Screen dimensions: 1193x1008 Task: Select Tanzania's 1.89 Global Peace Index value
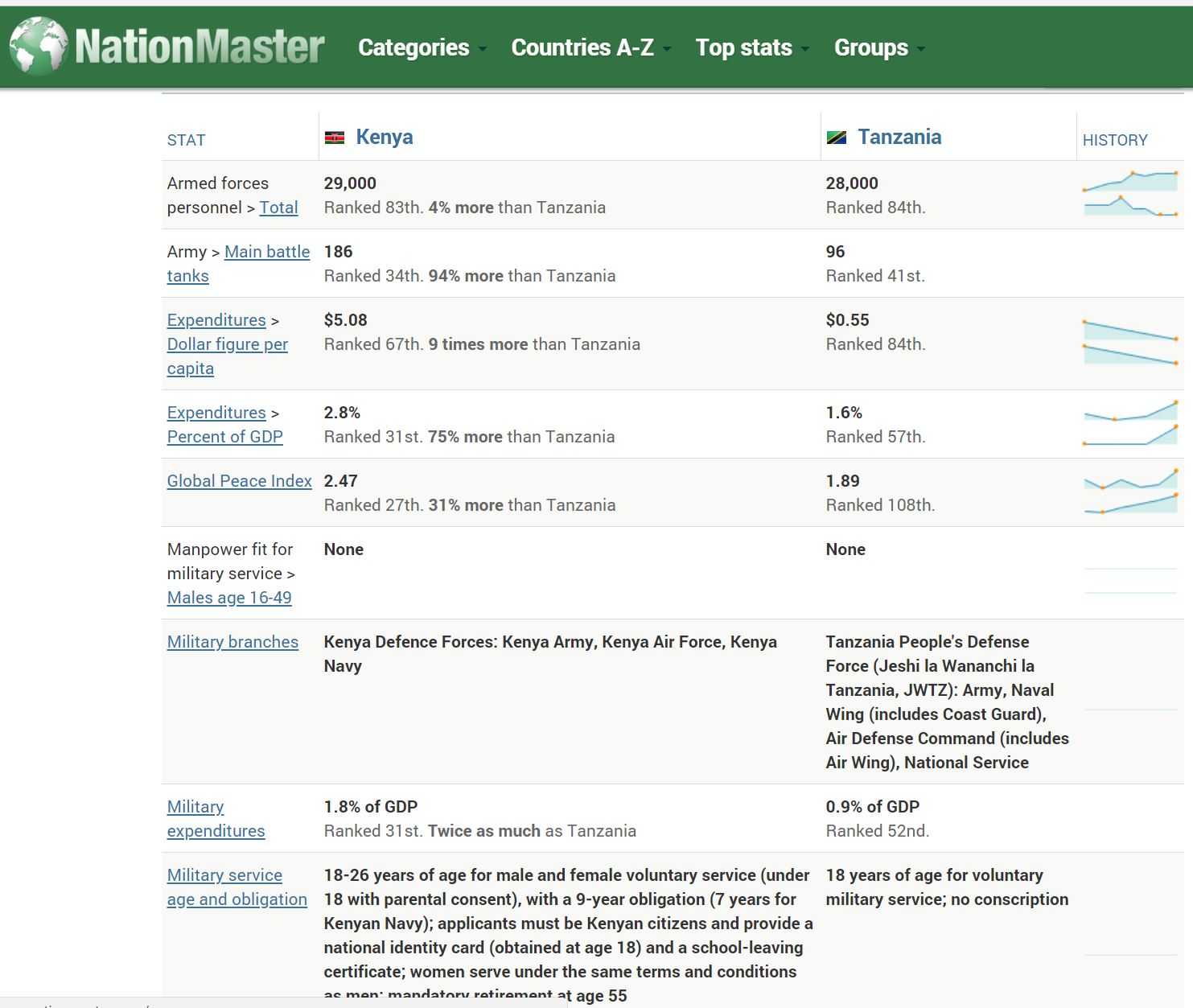(842, 481)
